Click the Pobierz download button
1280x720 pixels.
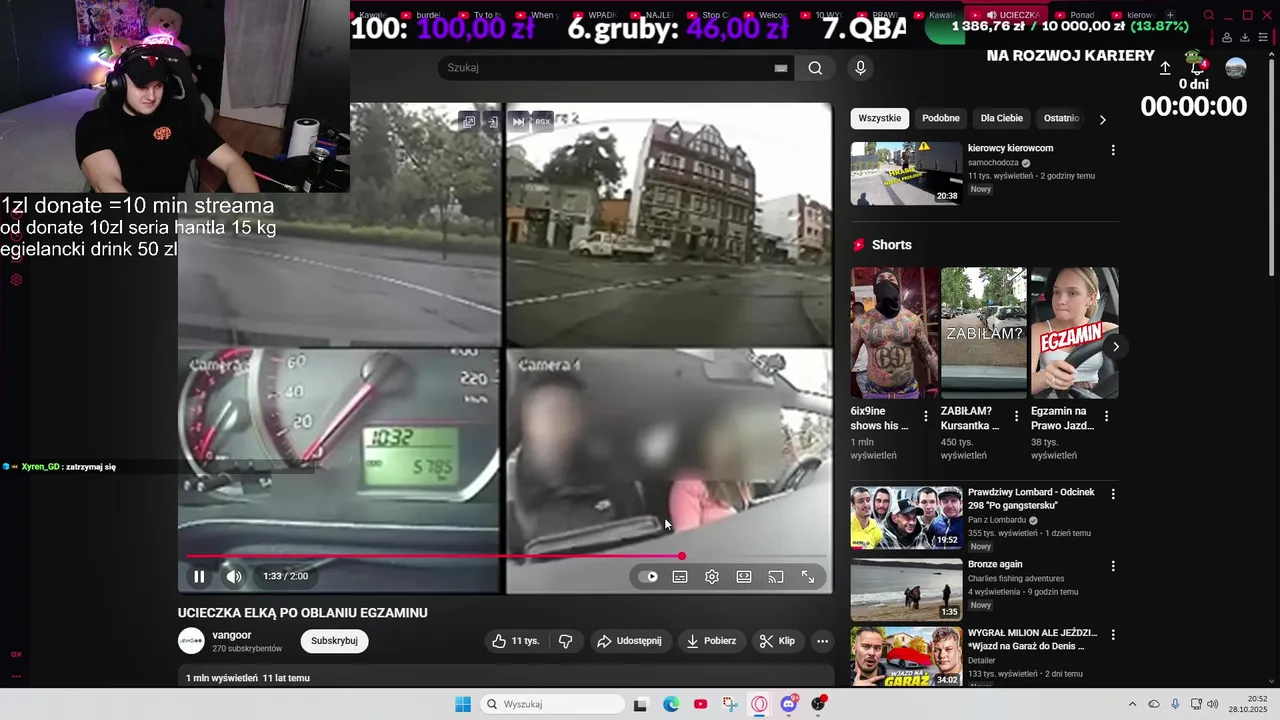click(712, 641)
